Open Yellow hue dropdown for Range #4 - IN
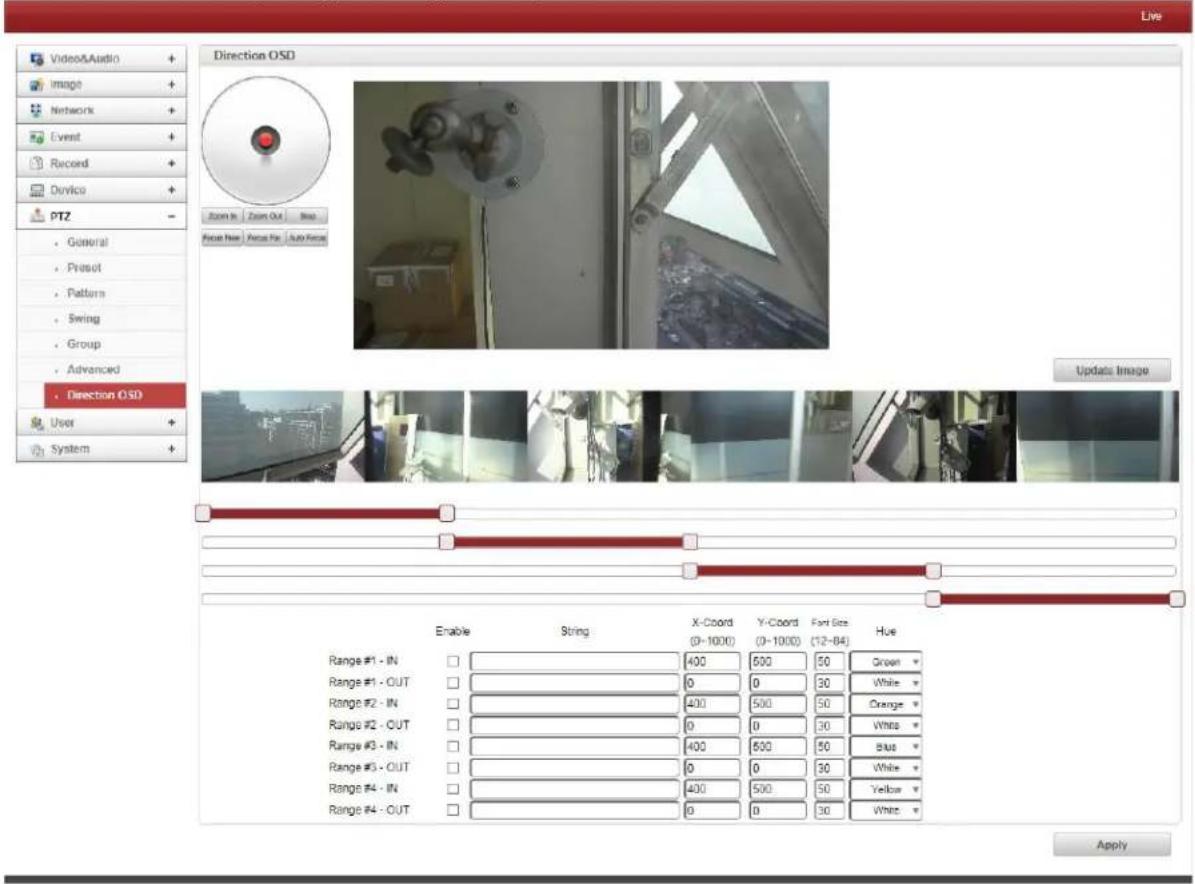This screenshot has width=1195, height=884. (x=886, y=790)
